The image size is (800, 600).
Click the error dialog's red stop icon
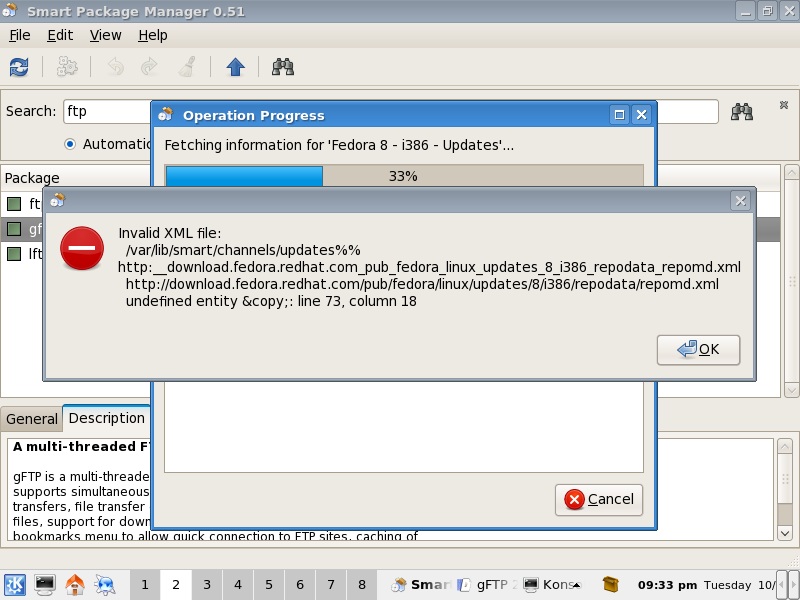click(82, 248)
